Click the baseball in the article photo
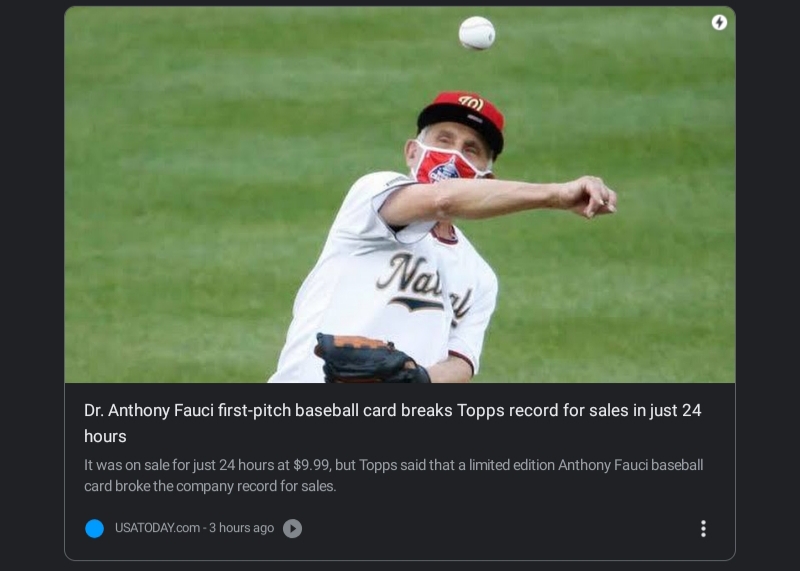The image size is (800, 571). 477,33
